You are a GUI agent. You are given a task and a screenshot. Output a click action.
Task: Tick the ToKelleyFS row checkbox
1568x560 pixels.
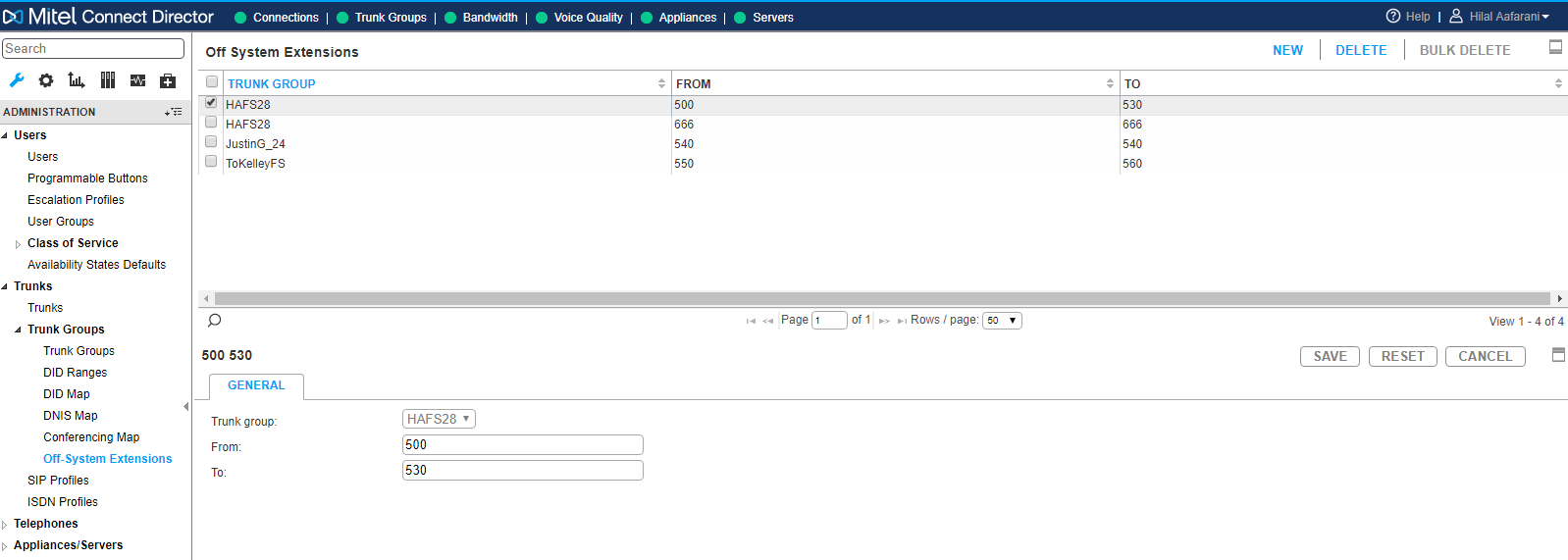tap(211, 162)
